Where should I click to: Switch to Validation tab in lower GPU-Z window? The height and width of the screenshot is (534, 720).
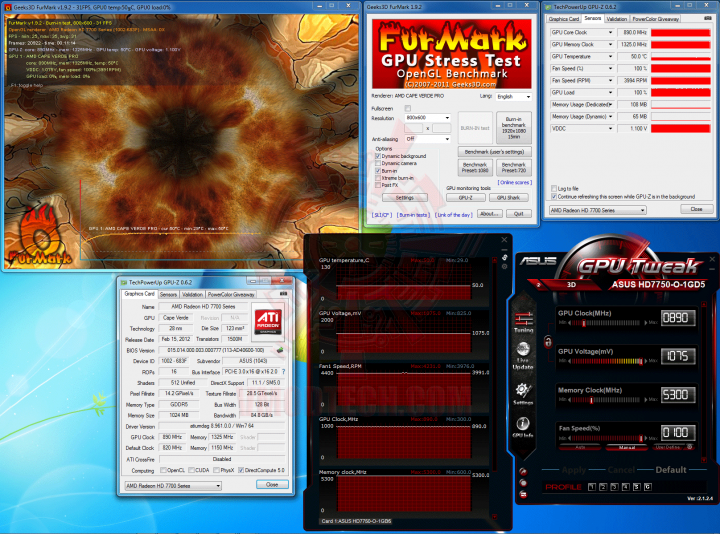tap(192, 294)
